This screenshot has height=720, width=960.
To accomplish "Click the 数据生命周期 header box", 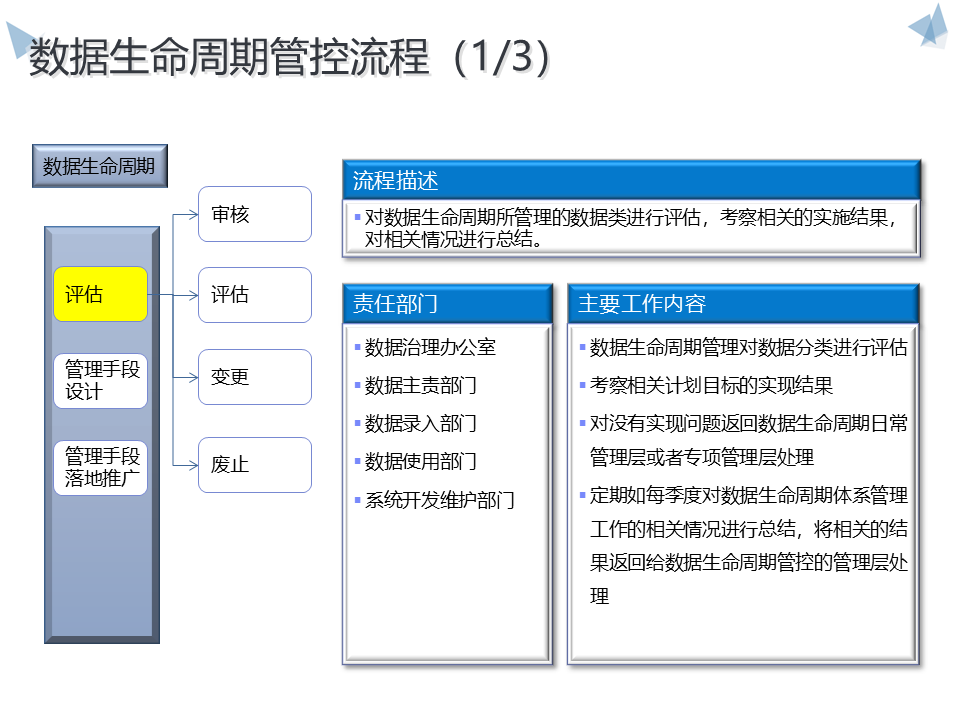I will (x=99, y=166).
